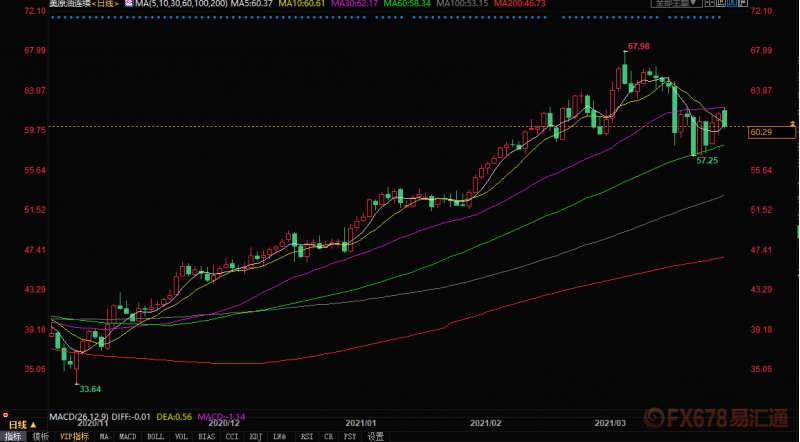Screen dimensions: 800x442
Task: Select the RSI indicator
Action: coord(303,437)
